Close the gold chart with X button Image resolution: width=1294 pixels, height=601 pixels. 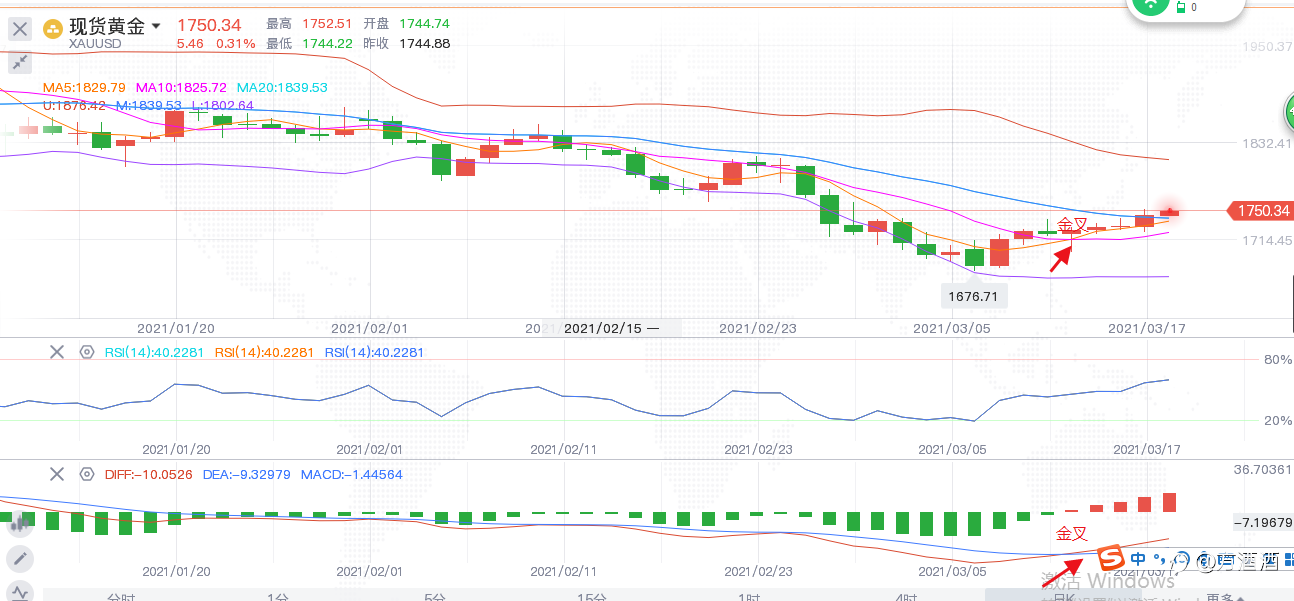coord(20,30)
